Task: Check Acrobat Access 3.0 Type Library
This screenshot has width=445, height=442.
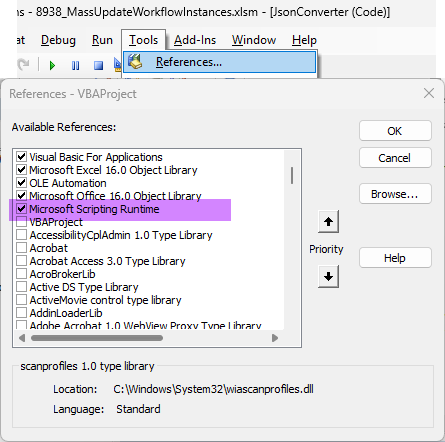Action: click(22, 261)
